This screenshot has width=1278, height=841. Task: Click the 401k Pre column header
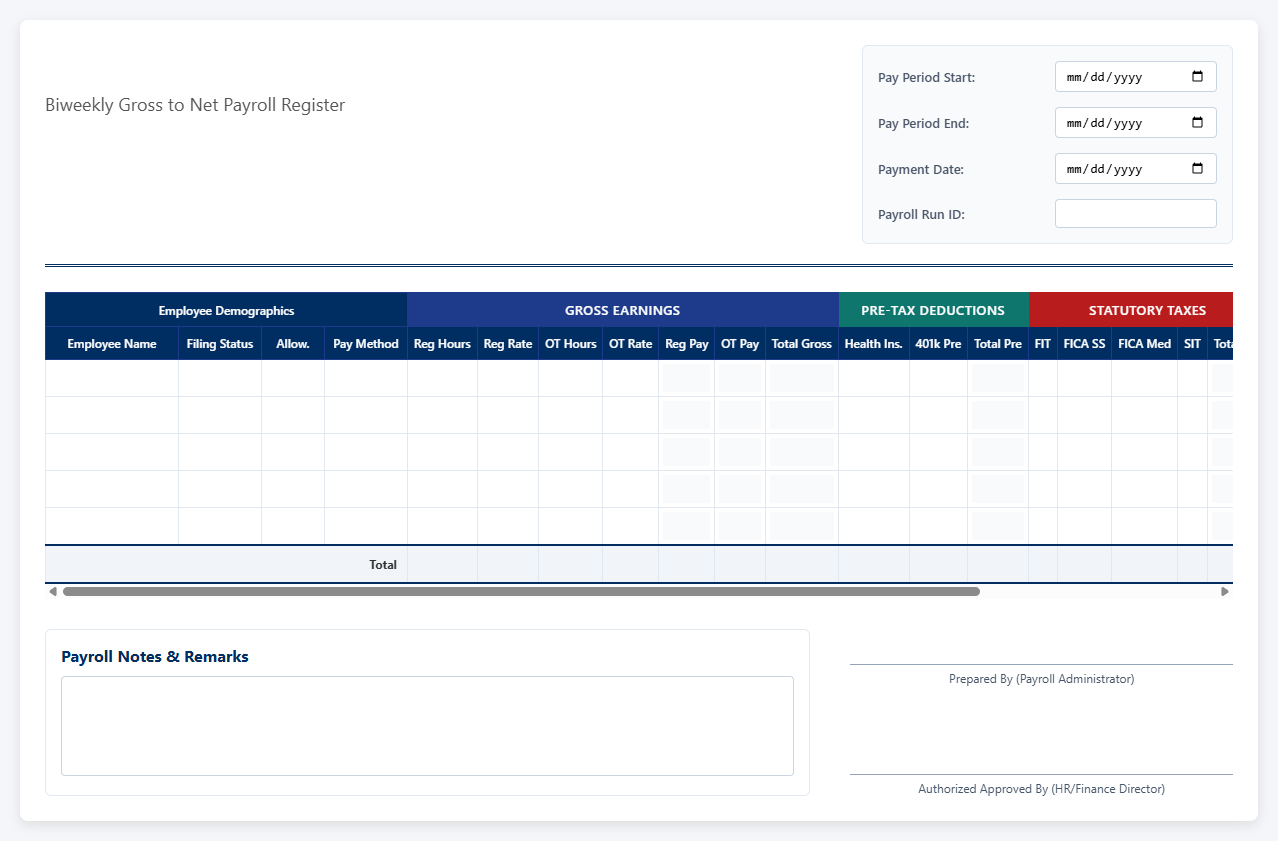pos(938,344)
